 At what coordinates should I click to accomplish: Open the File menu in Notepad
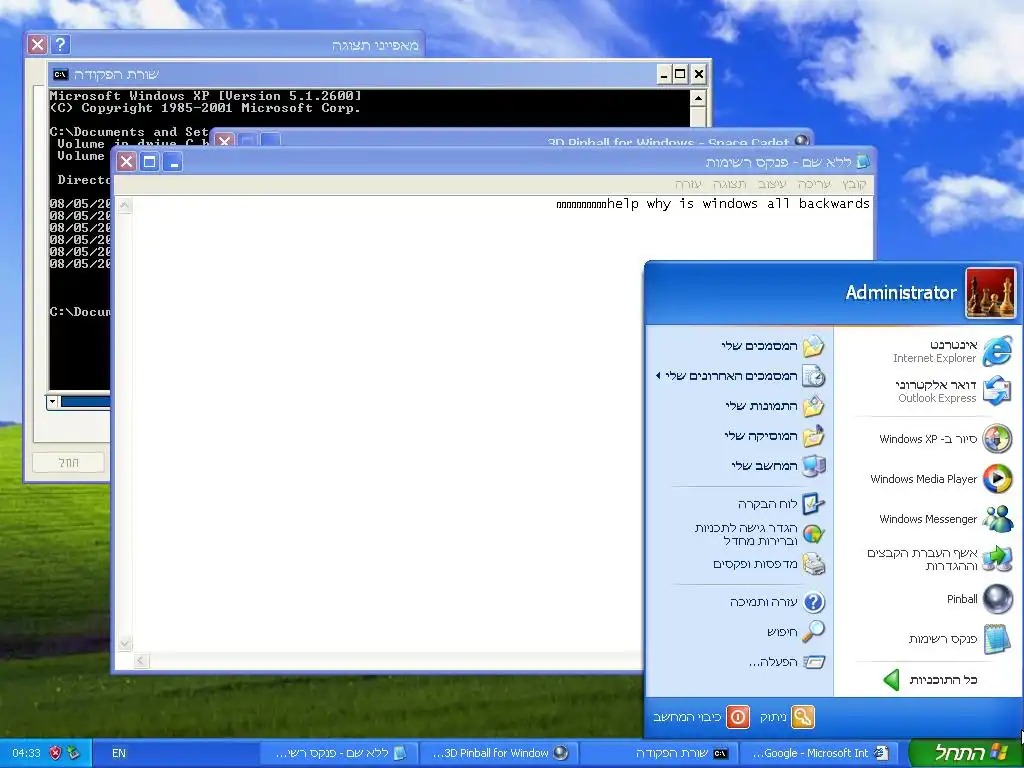tap(854, 184)
